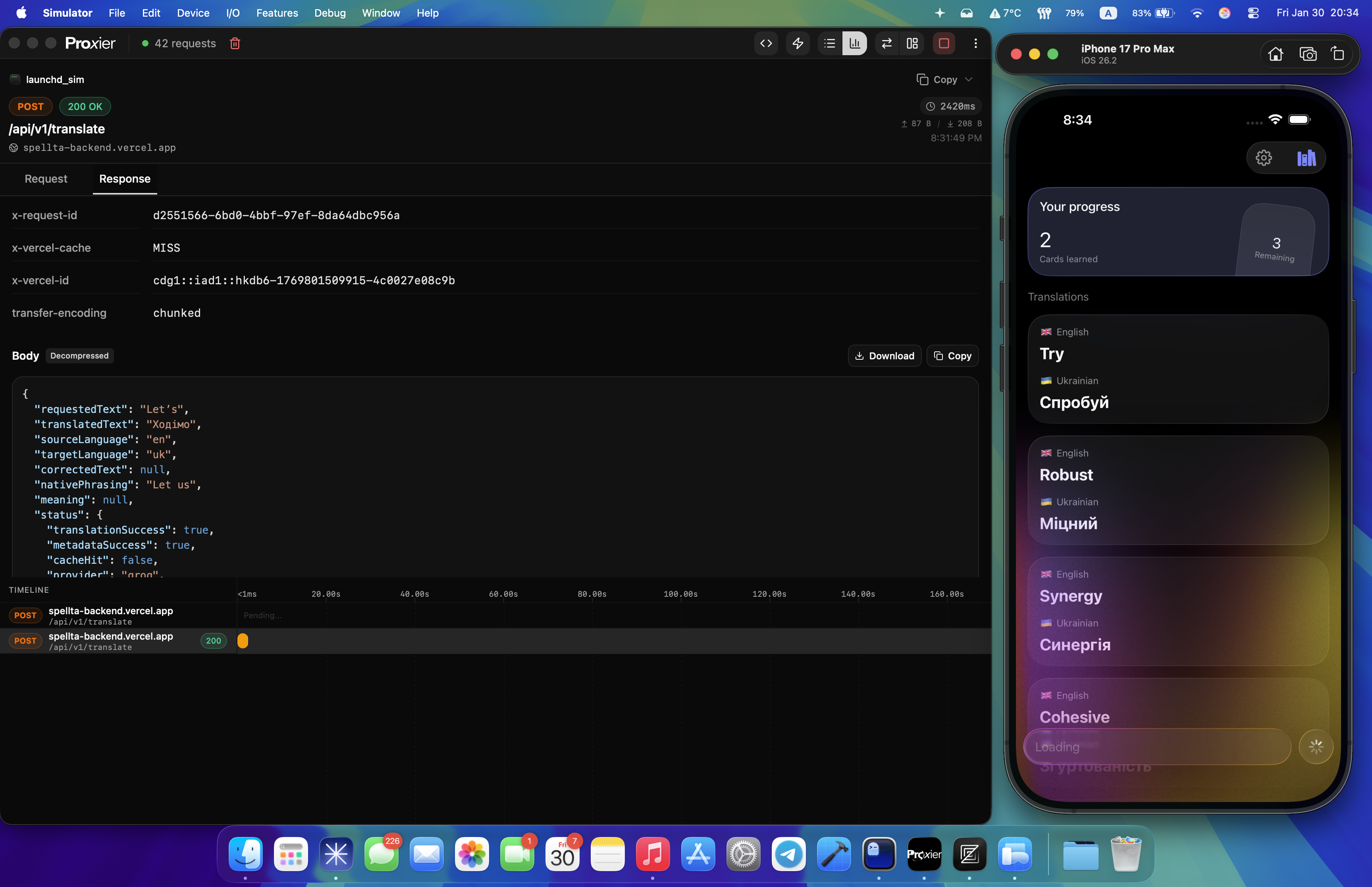1372x887 pixels.
Task: Click the Download button for the response body
Action: tap(884, 355)
